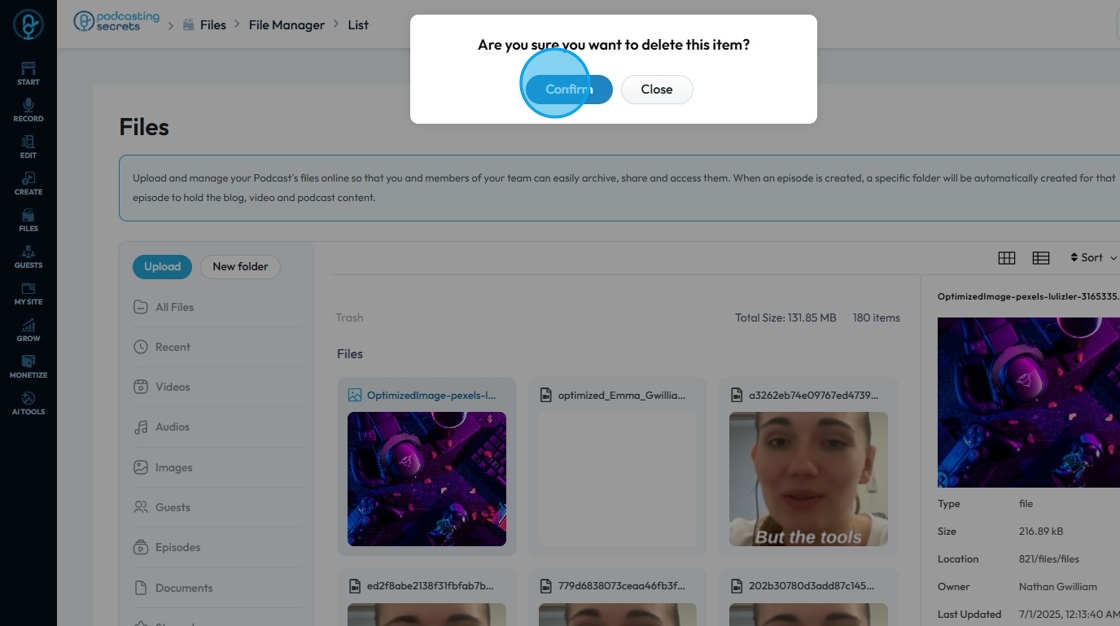1120x626 pixels.
Task: Confirm deleting the item
Action: (x=569, y=89)
